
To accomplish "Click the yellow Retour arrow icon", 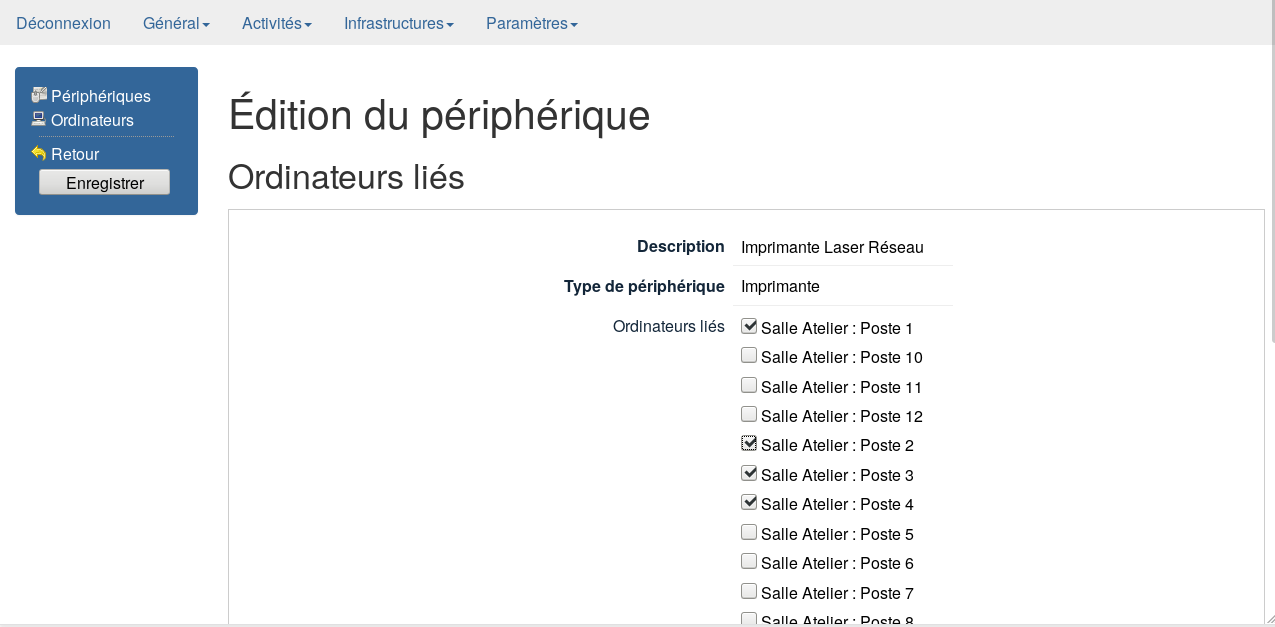I will pos(39,153).
